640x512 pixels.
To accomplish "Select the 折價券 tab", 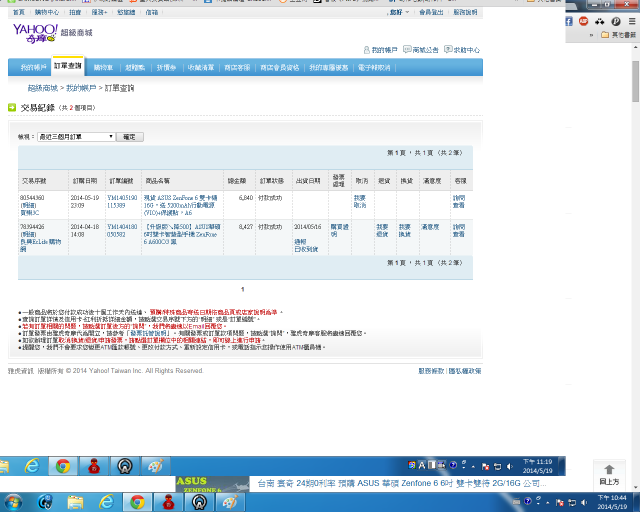I will point(166,67).
